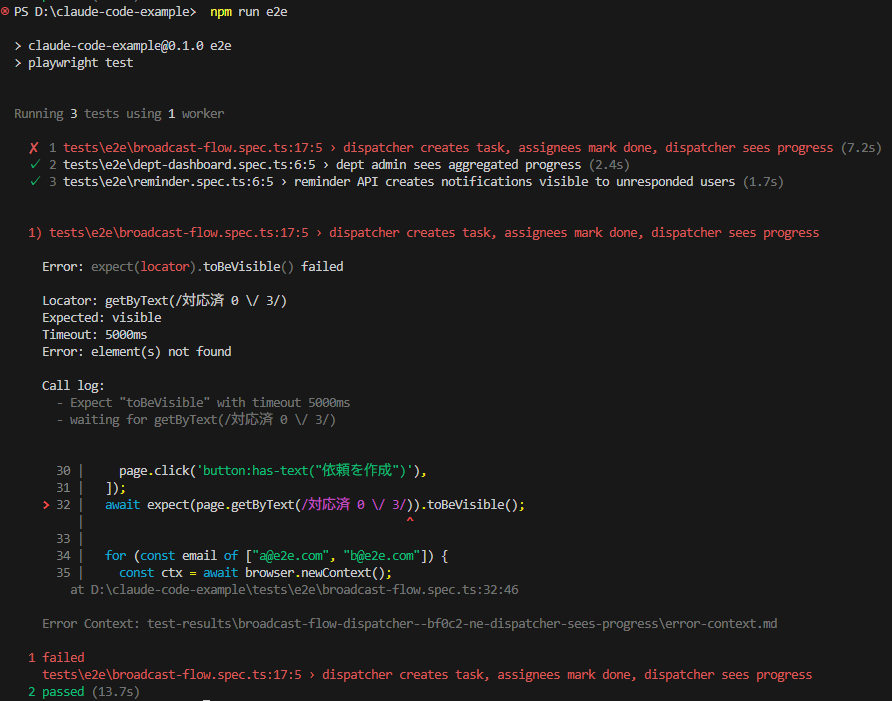Open broadcast-flow.spec.ts link below '1 failed'
Viewport: 892px width, 701px height.
click(172, 675)
